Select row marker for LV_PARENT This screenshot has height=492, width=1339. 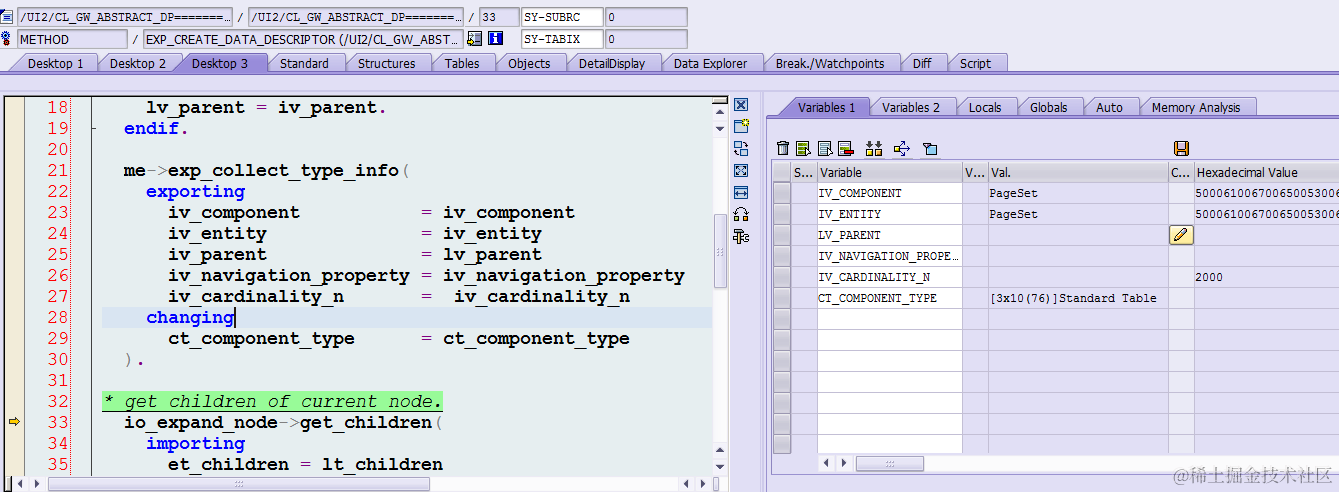782,235
